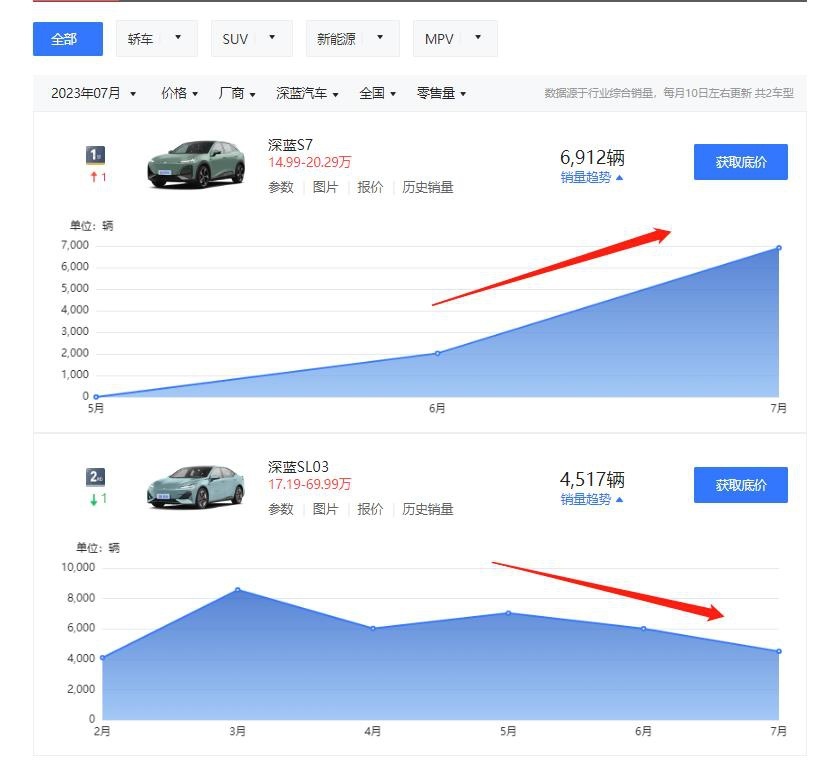Click the 4月 data point on SL03 chart
This screenshot has height=760, width=825.
click(x=373, y=628)
